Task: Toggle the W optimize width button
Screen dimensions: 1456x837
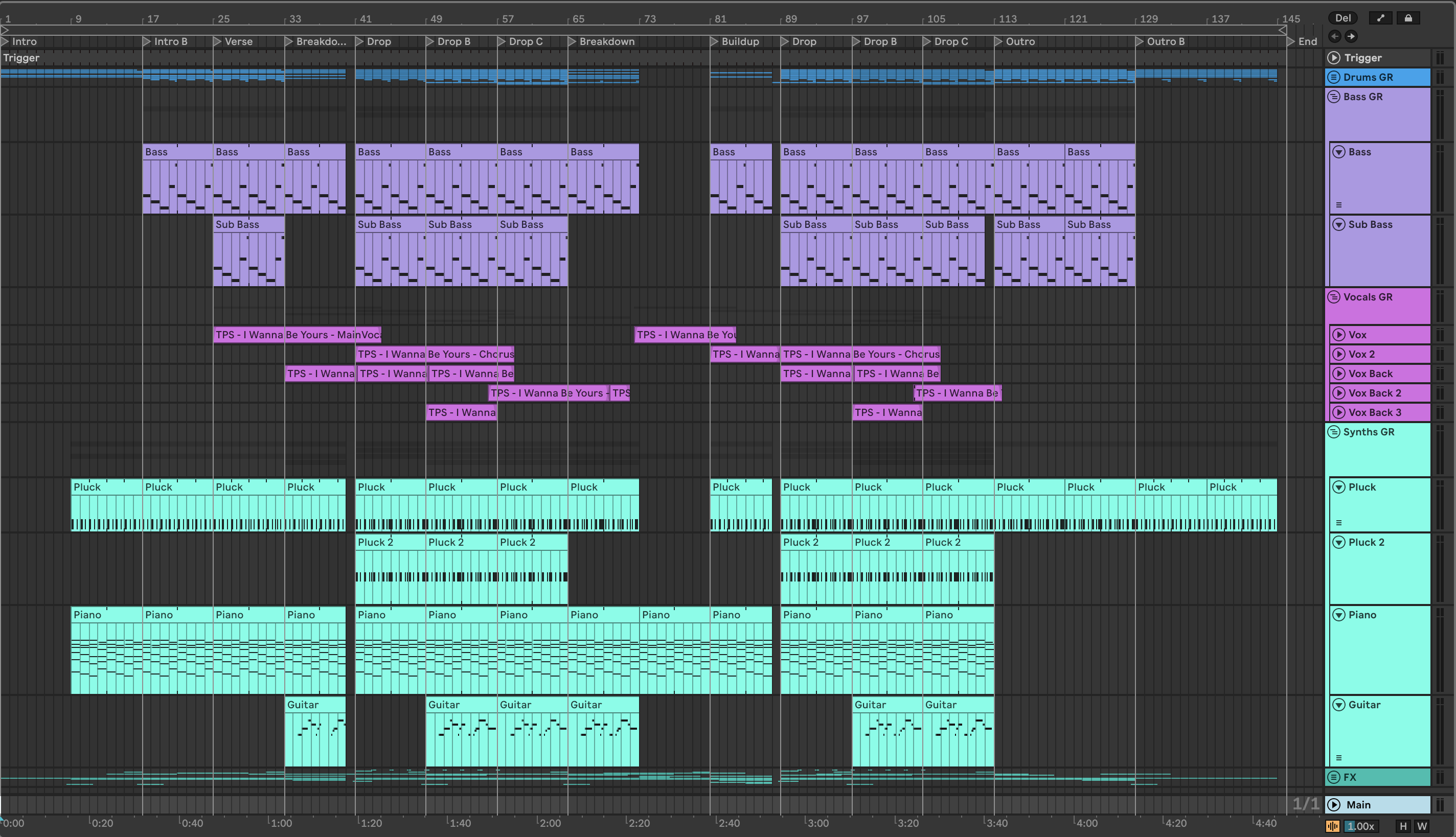Action: tap(1422, 826)
